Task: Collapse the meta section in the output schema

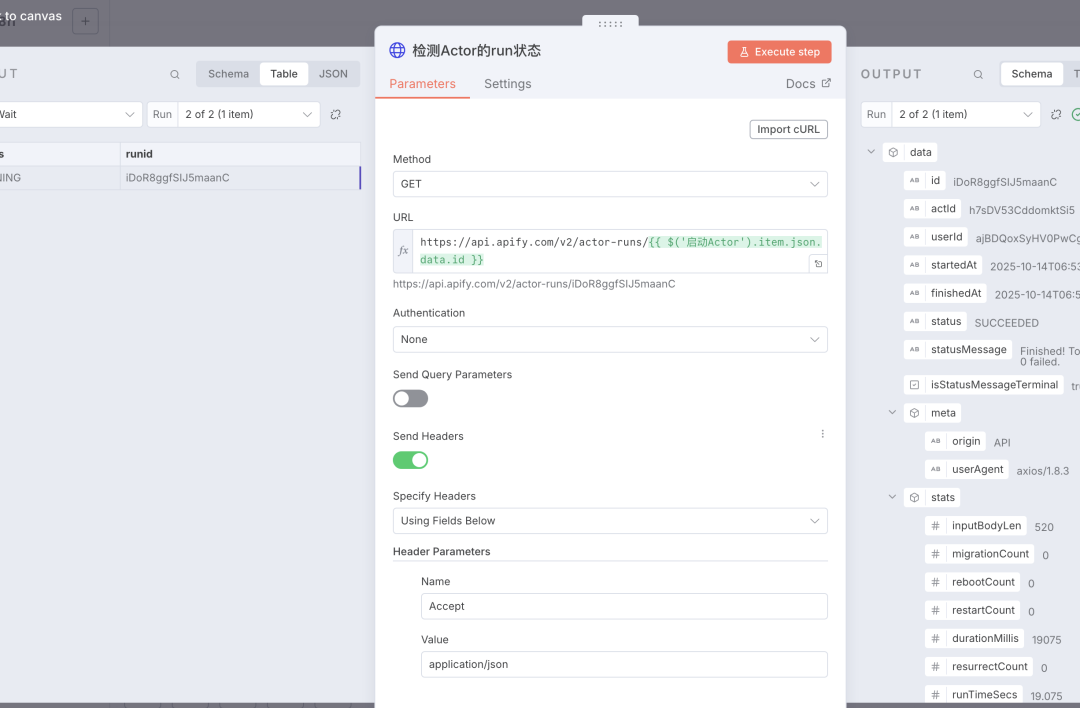Action: click(893, 413)
